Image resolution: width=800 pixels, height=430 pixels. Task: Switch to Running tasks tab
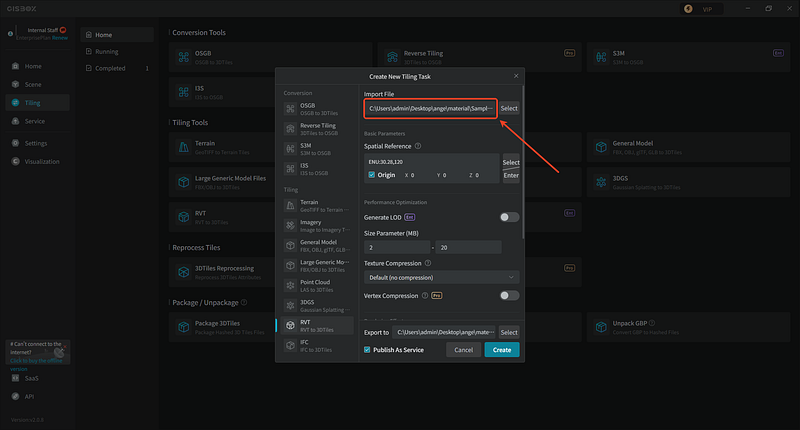[117, 52]
